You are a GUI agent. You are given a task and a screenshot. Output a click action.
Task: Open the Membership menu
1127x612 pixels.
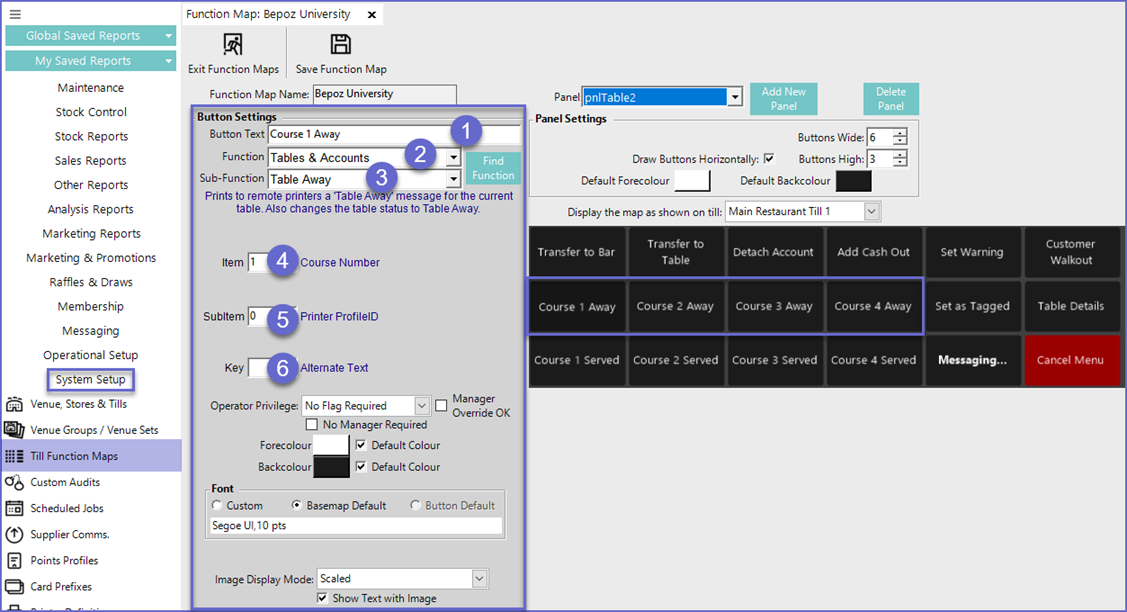91,306
